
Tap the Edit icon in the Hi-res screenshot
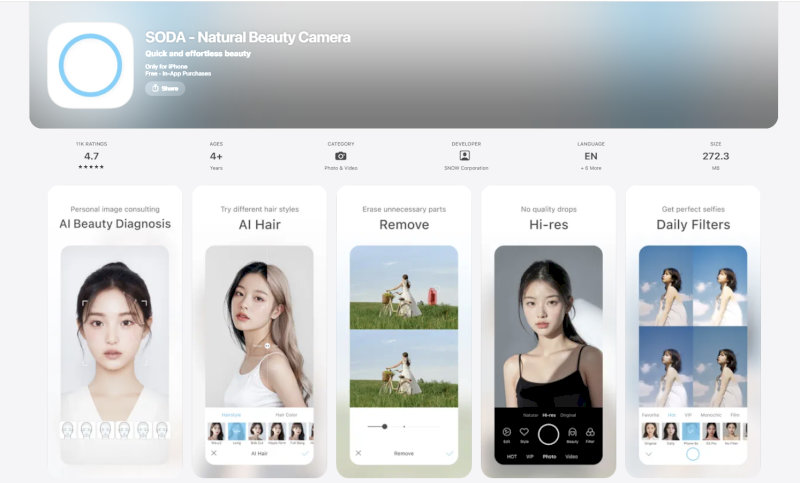[x=507, y=434]
